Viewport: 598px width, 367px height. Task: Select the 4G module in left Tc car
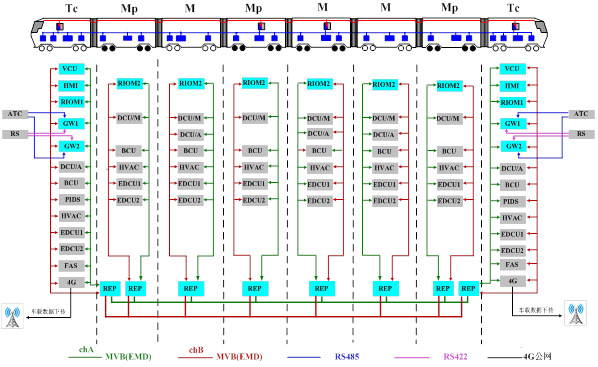[71, 282]
